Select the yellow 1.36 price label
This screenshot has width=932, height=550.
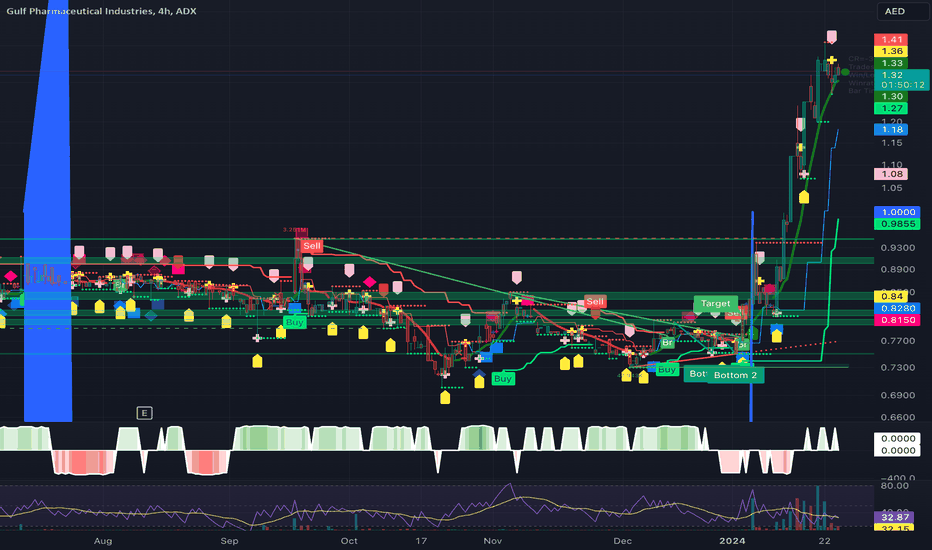pyautogui.click(x=891, y=51)
